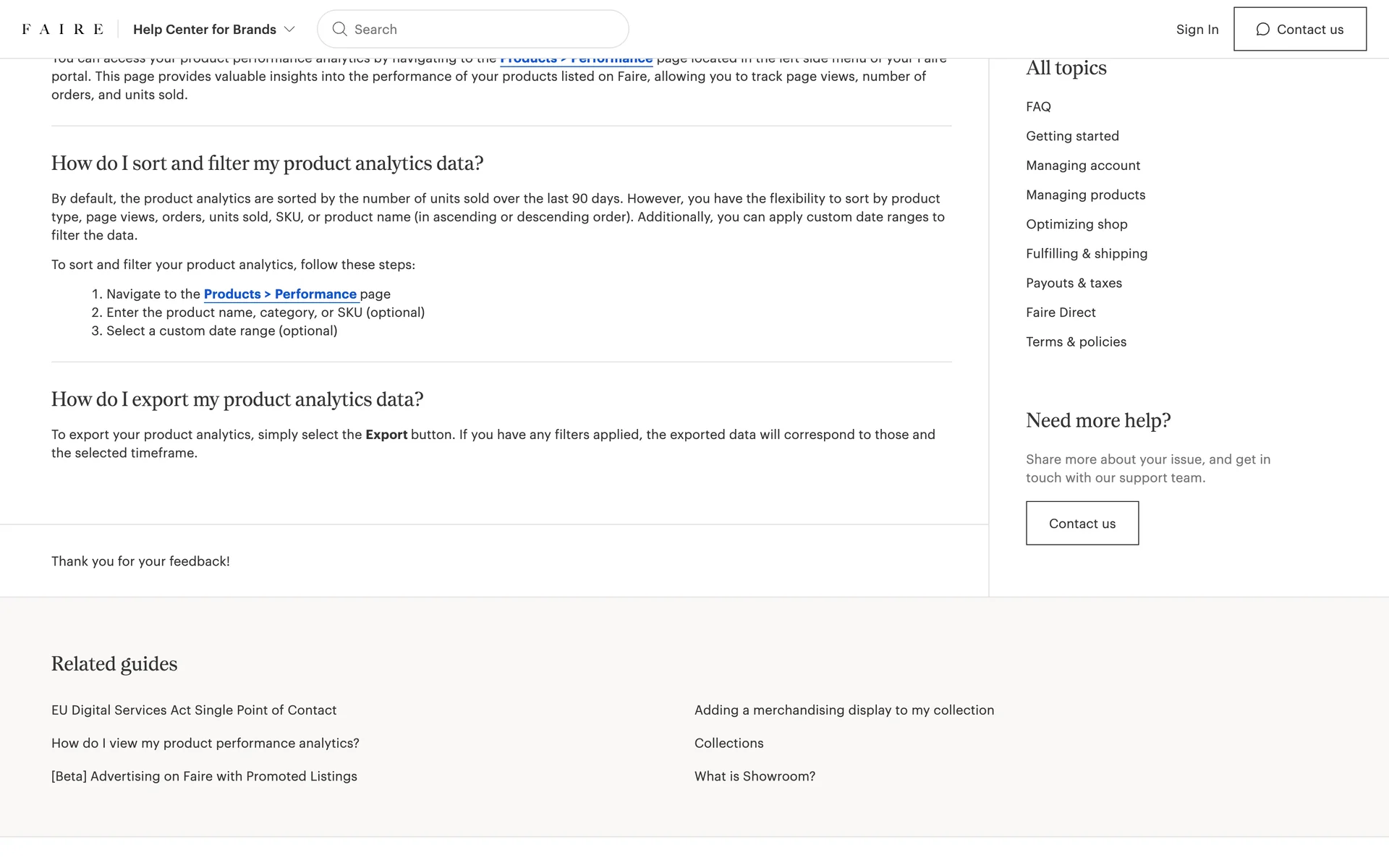The image size is (1389, 868).
Task: Expand the Help Center for Brands dropdown
Action: click(214, 29)
